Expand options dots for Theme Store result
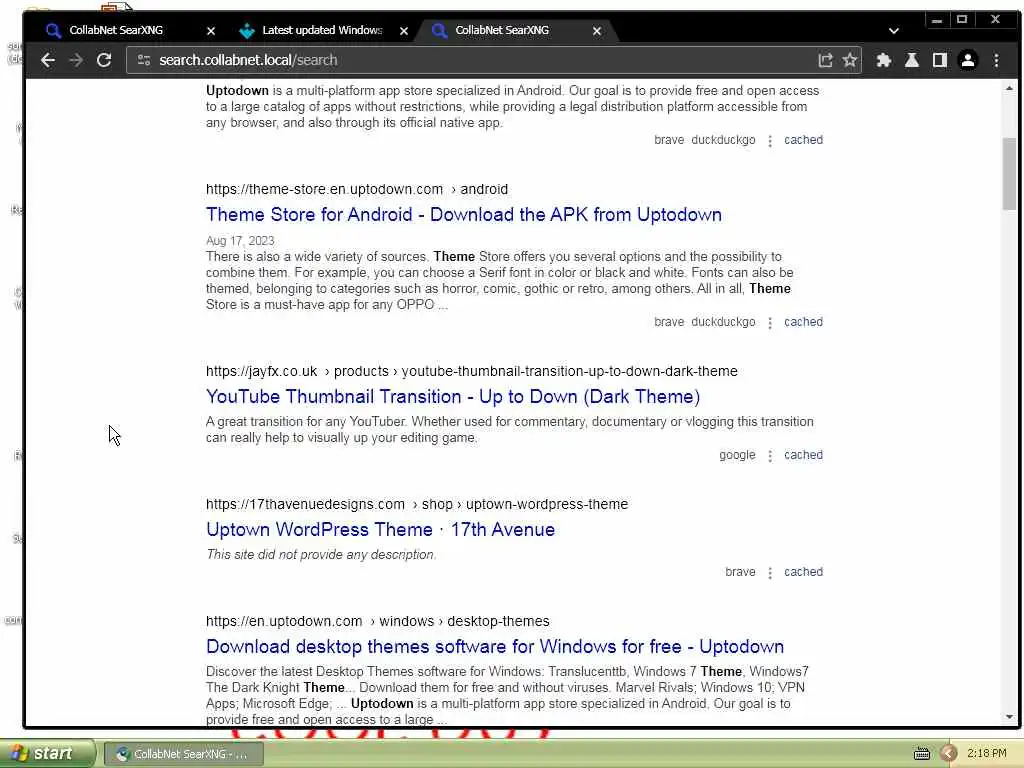1024x768 pixels. (x=770, y=323)
